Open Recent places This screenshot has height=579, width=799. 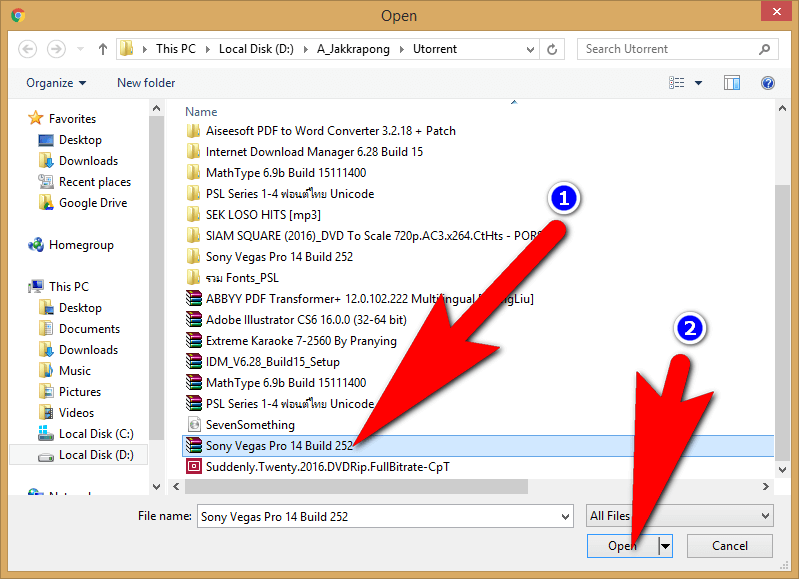85,181
